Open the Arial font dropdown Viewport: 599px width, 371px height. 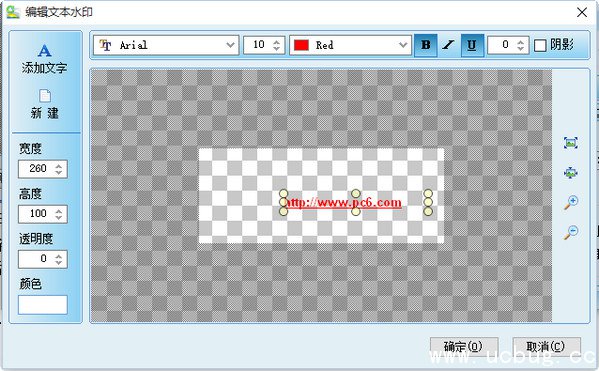pos(166,45)
